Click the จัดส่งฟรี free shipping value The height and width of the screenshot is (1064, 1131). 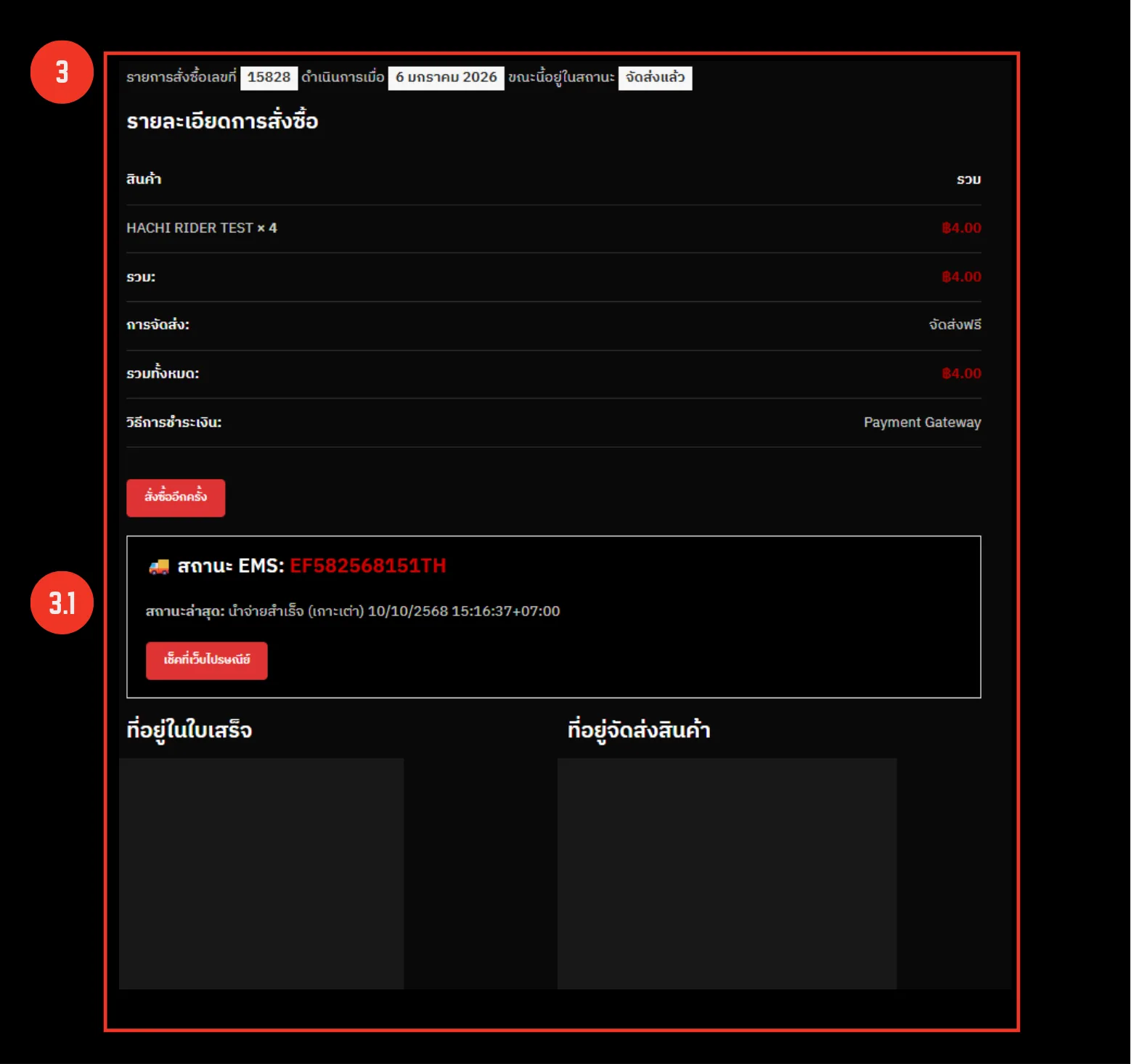pos(955,325)
